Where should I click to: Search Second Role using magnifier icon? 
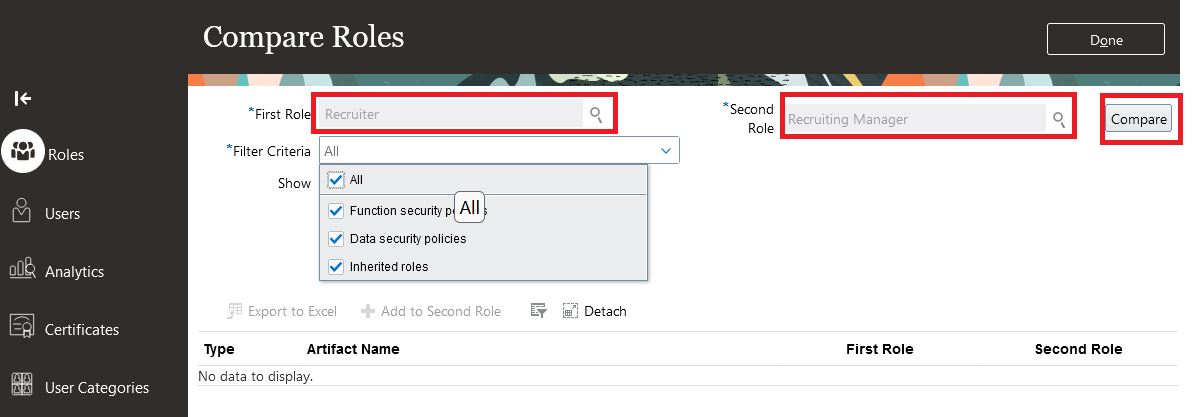(1058, 119)
